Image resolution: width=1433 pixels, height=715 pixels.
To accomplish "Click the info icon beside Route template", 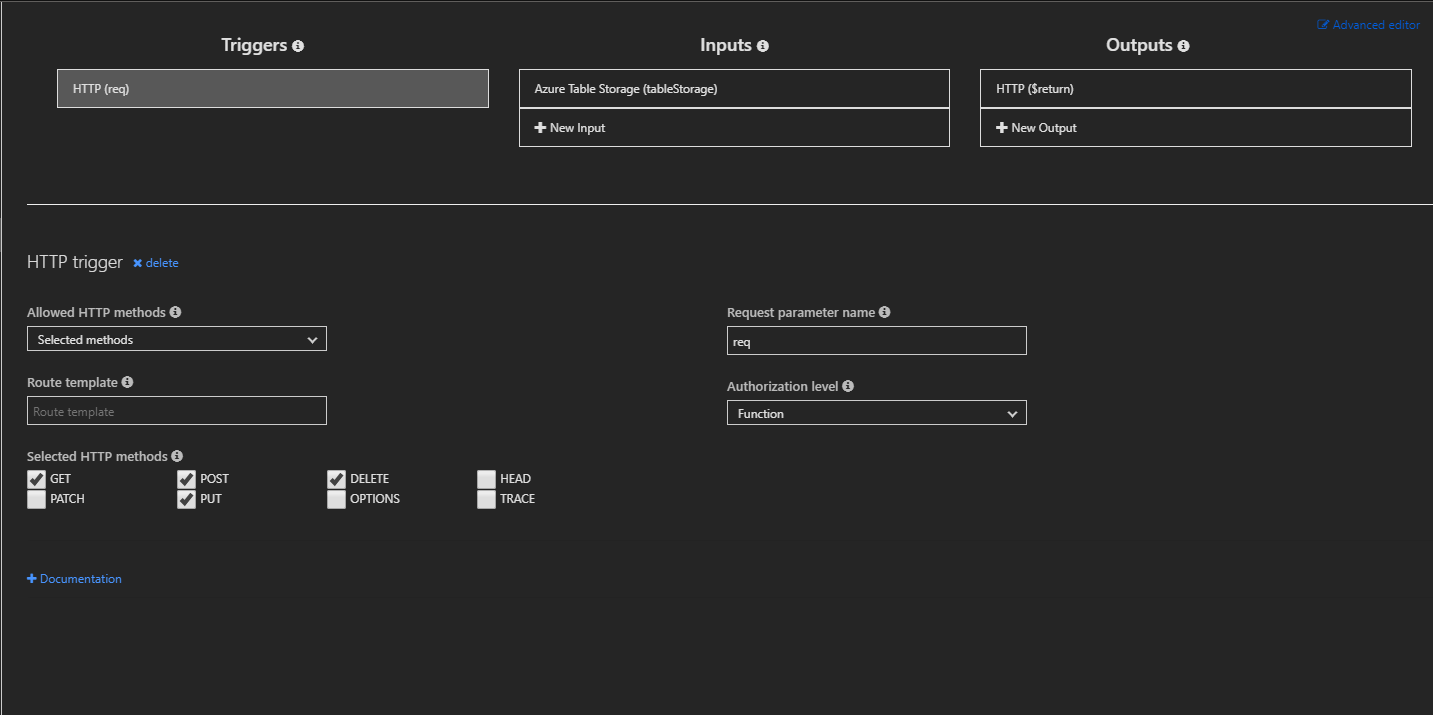I will 127,382.
